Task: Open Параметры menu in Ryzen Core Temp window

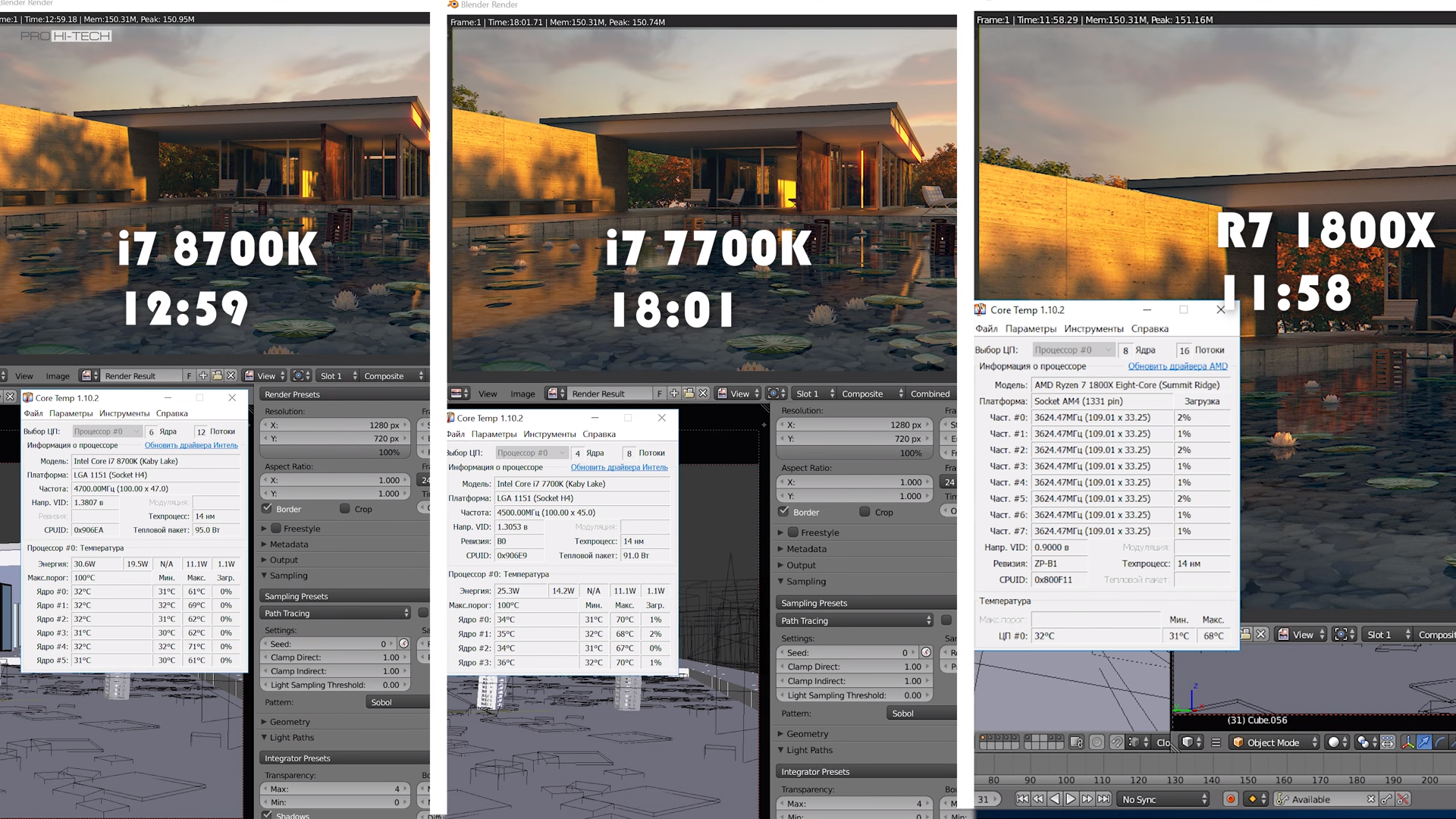Action: (x=1030, y=328)
